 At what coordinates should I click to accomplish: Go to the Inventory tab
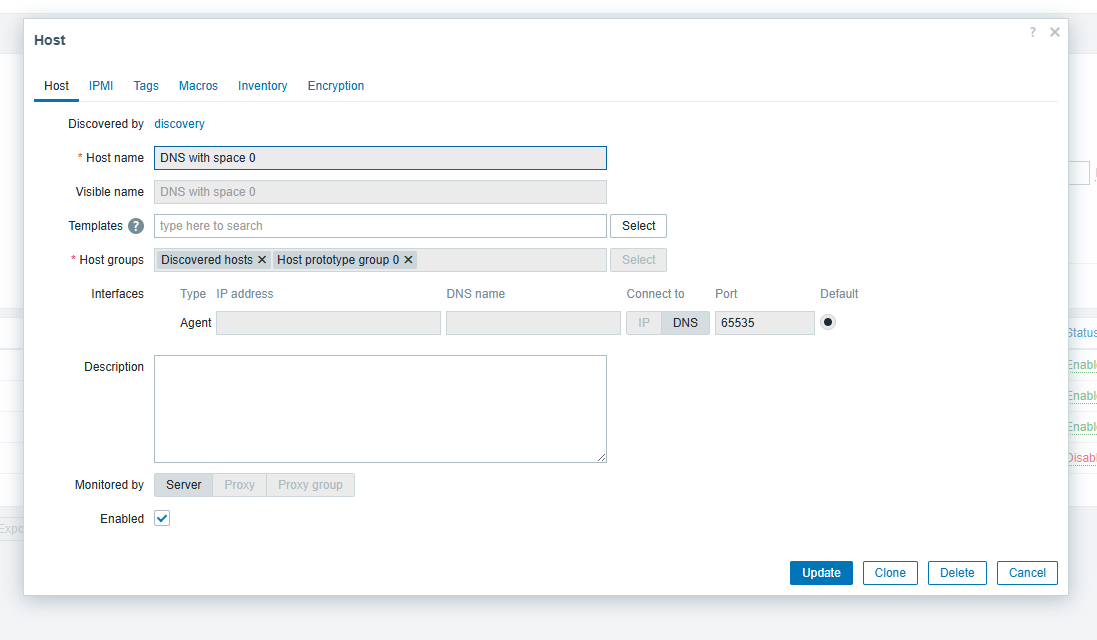262,86
